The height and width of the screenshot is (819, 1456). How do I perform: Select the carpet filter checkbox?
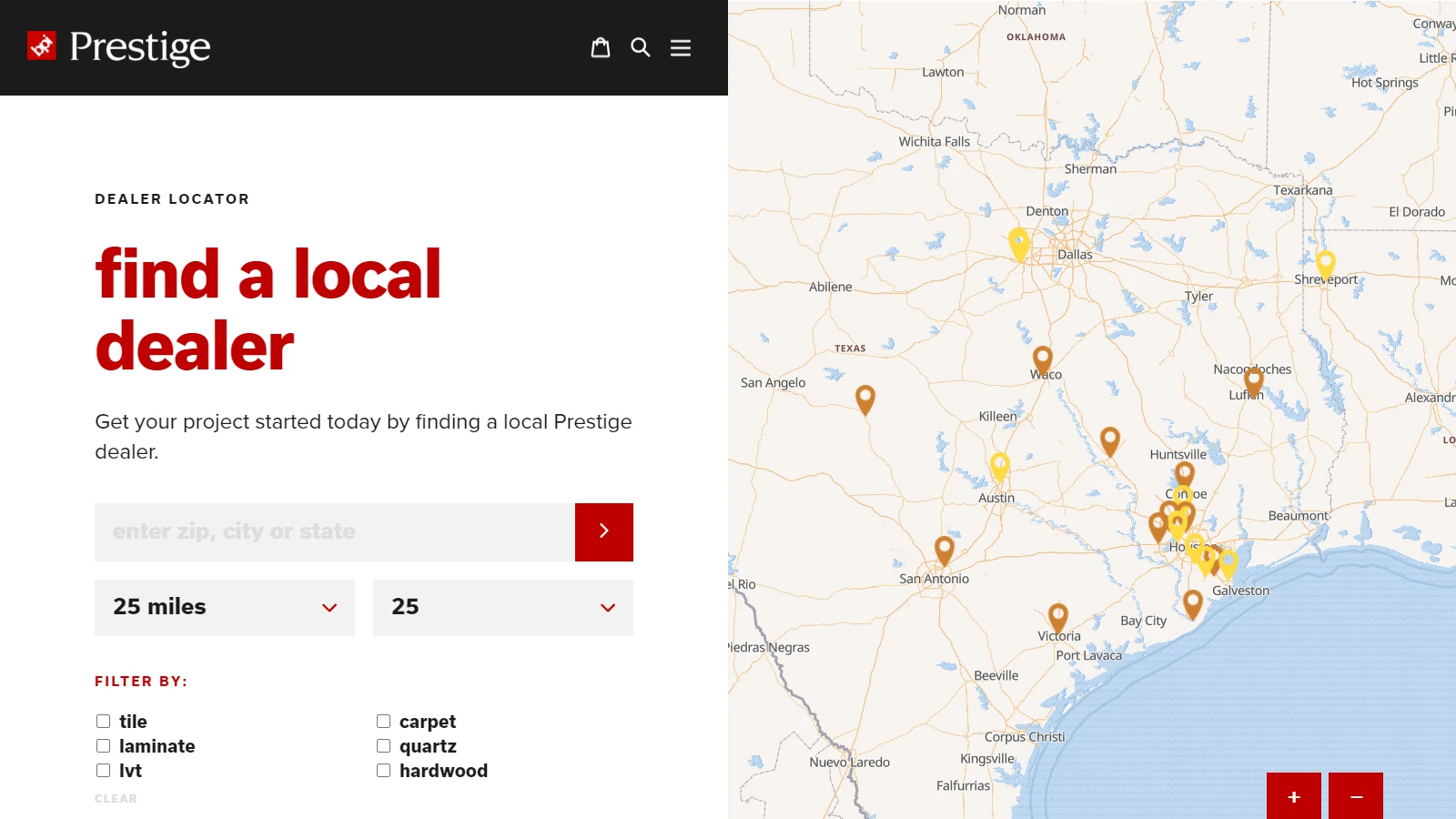384,722
